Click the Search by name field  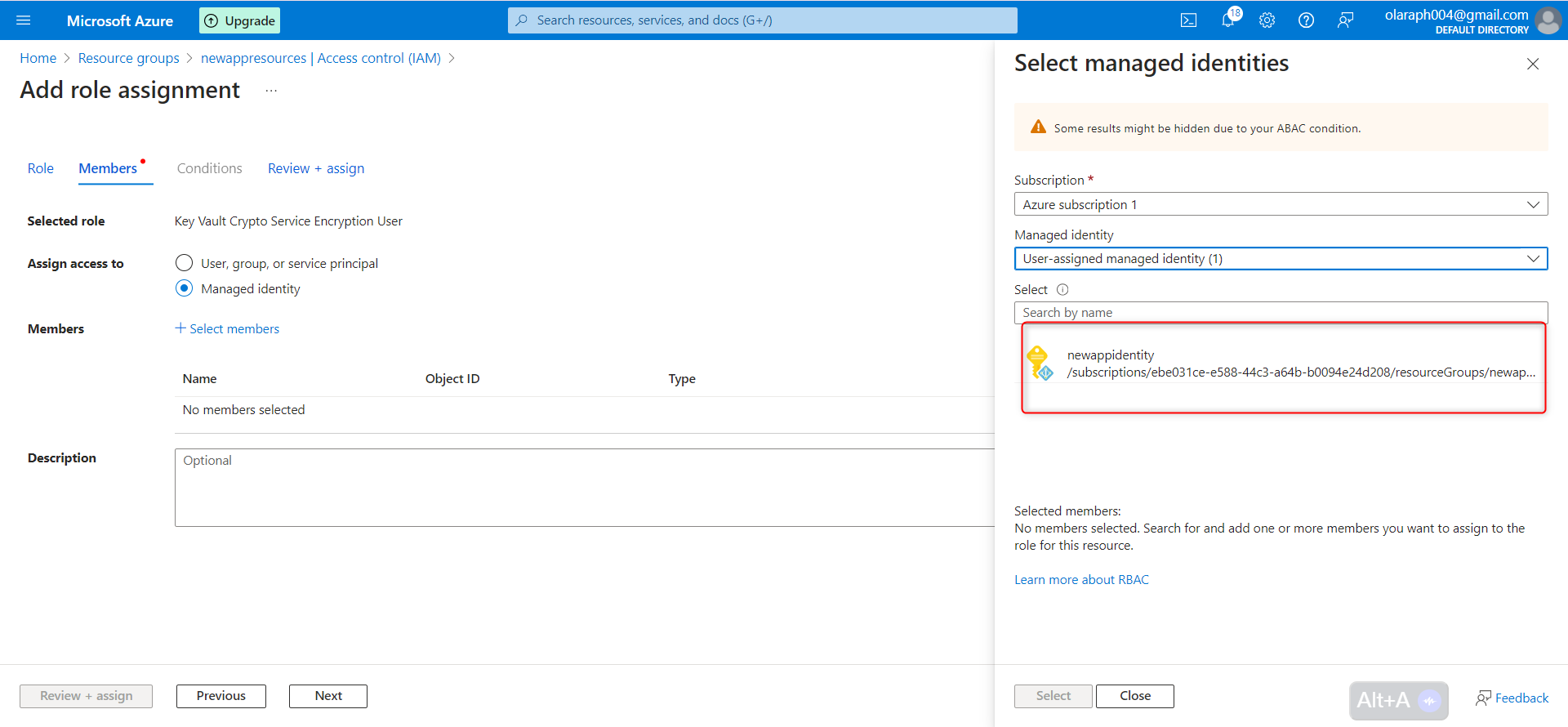[1281, 313]
